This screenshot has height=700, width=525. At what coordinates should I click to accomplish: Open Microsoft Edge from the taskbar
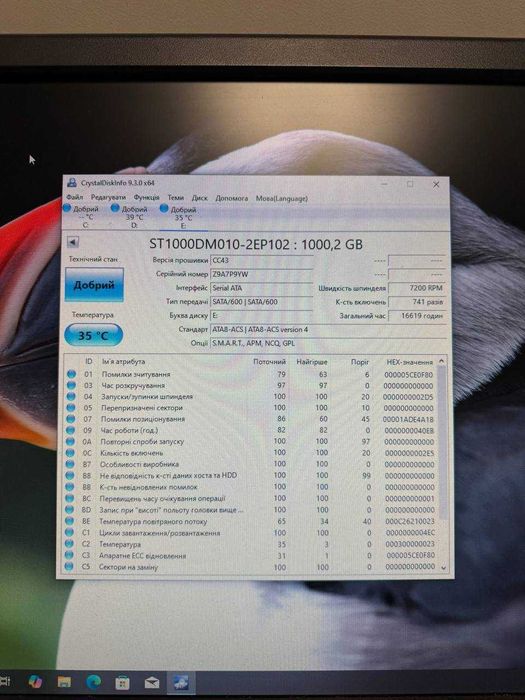tap(93, 682)
